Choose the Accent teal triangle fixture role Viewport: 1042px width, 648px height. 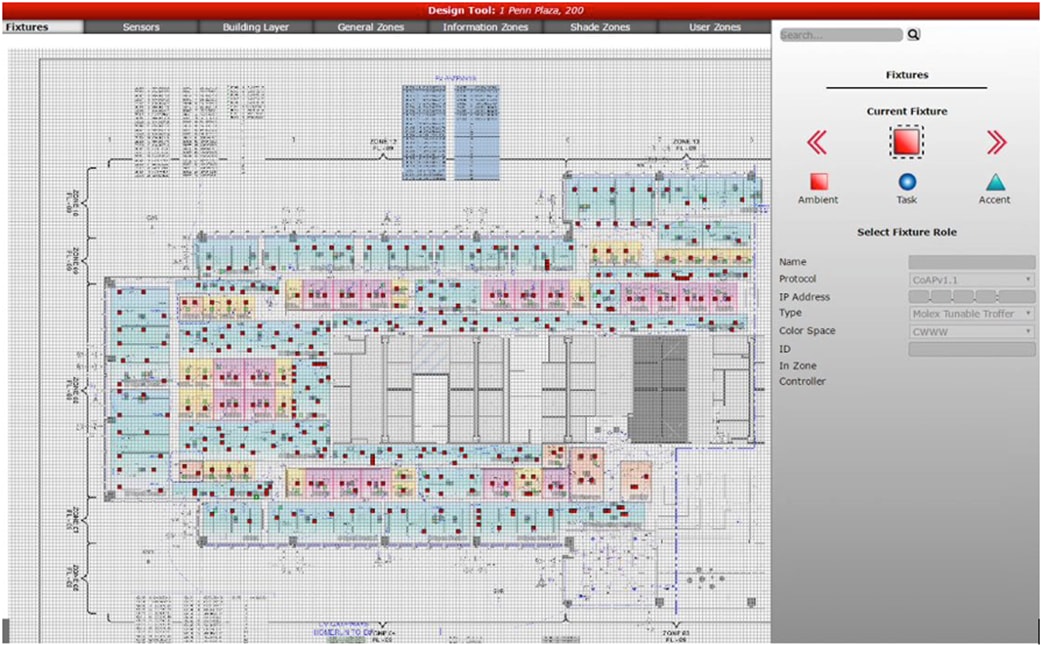[x=995, y=182]
